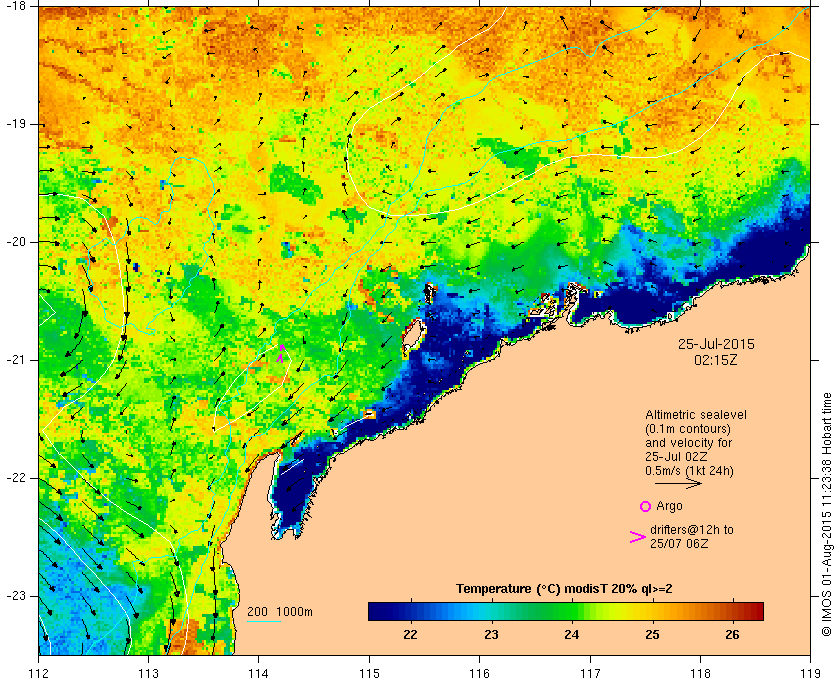Viewport: 840px width, 680px height.
Task: Click longitude axis label 113
Action: click(x=148, y=672)
